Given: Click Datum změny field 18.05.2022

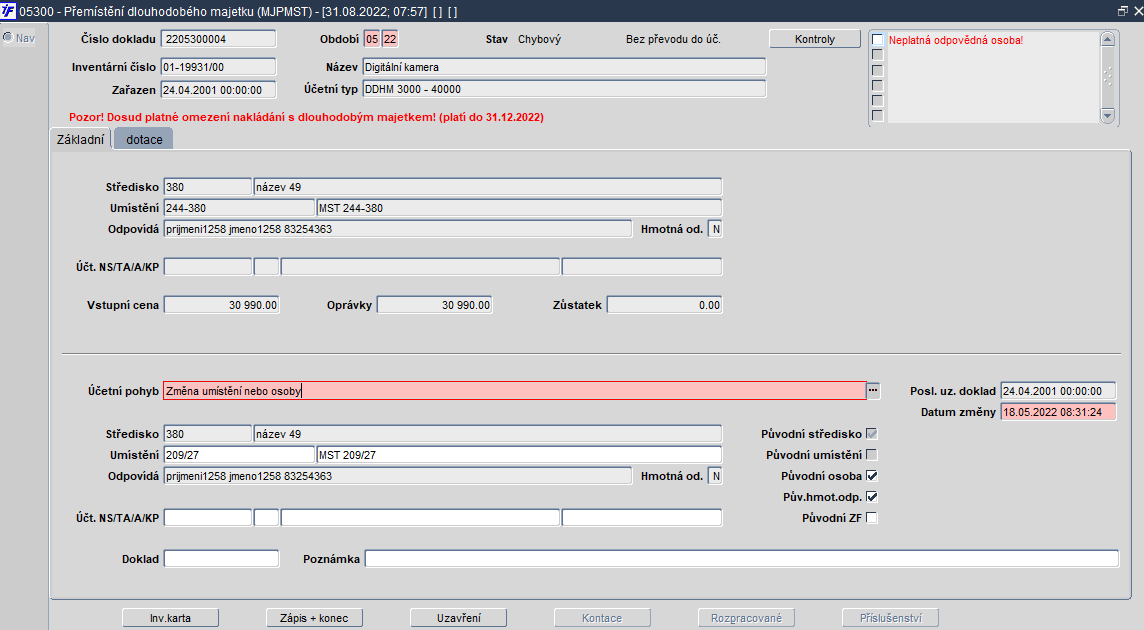Looking at the screenshot, I should (x=1058, y=412).
